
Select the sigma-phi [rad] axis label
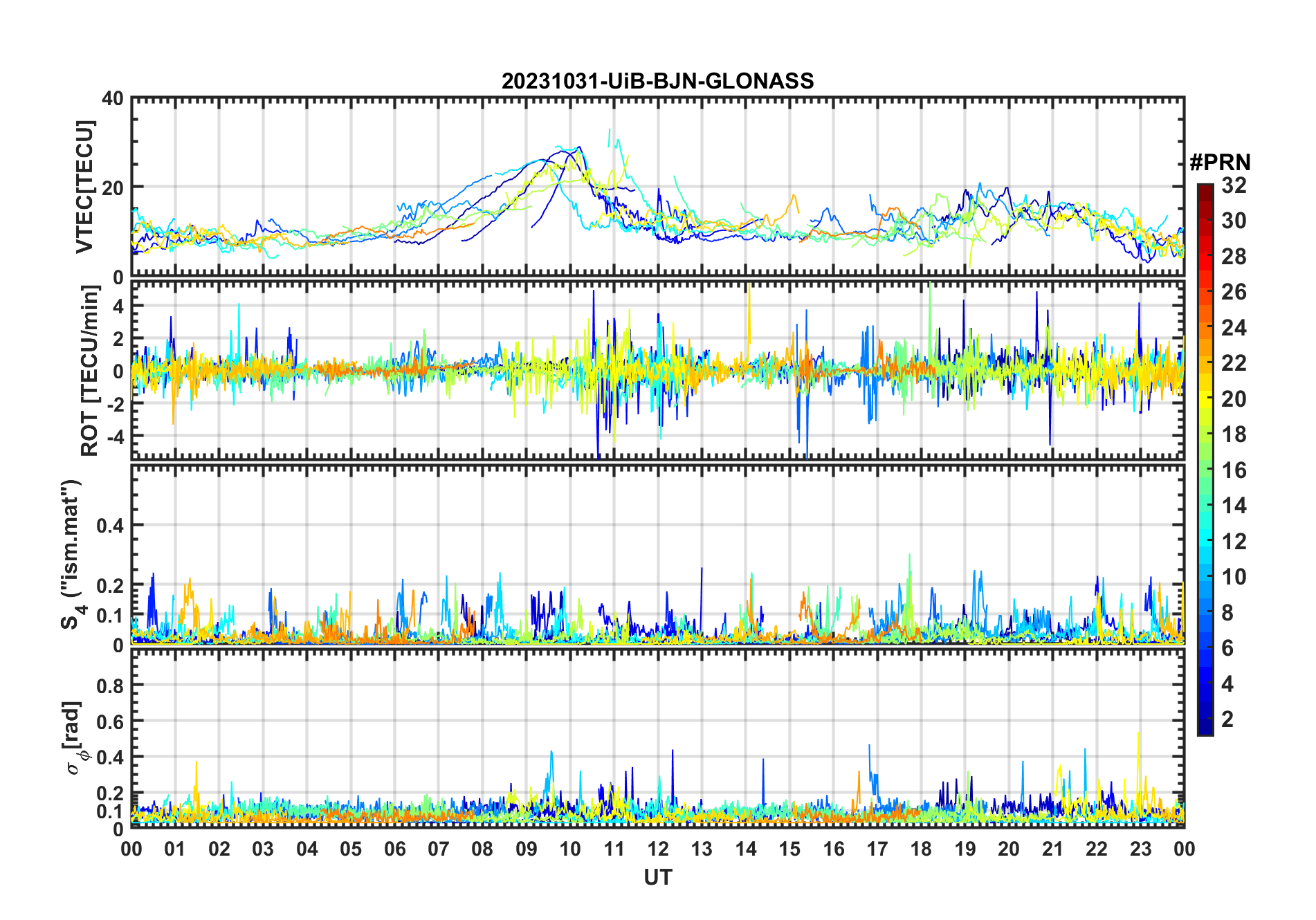click(76, 737)
